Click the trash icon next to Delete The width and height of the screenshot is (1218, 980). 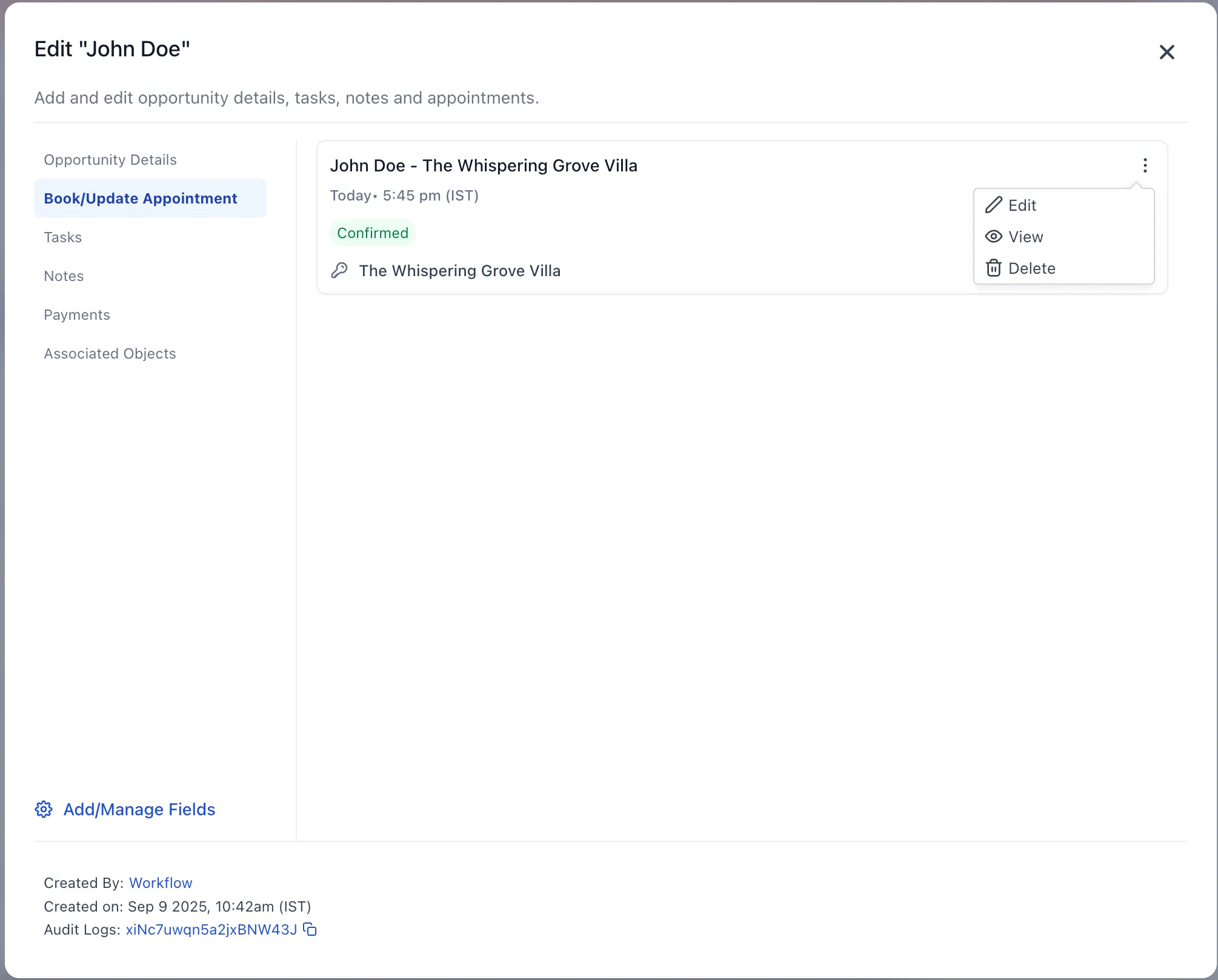[x=993, y=268]
